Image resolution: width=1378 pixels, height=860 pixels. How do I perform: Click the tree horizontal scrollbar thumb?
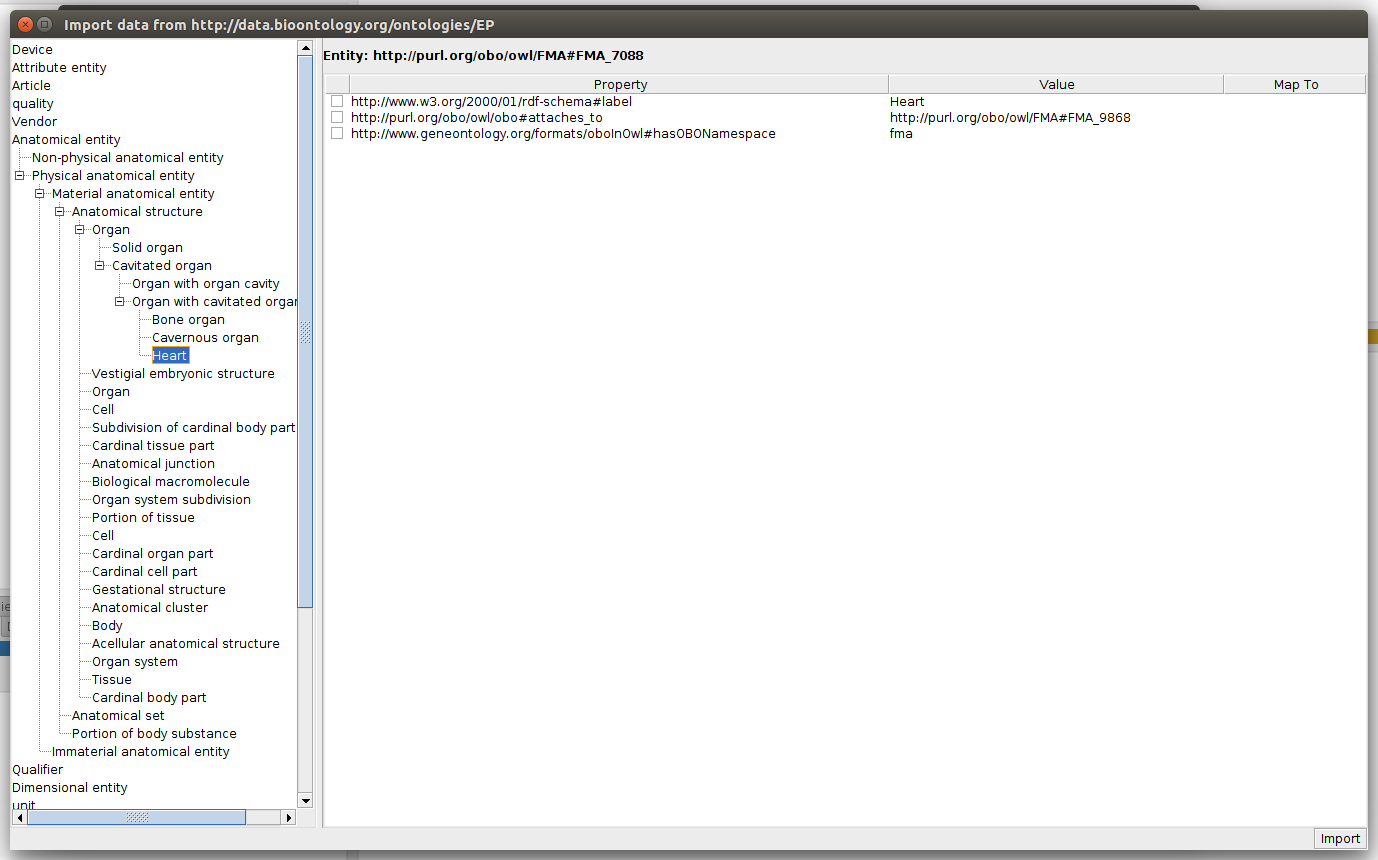click(137, 817)
